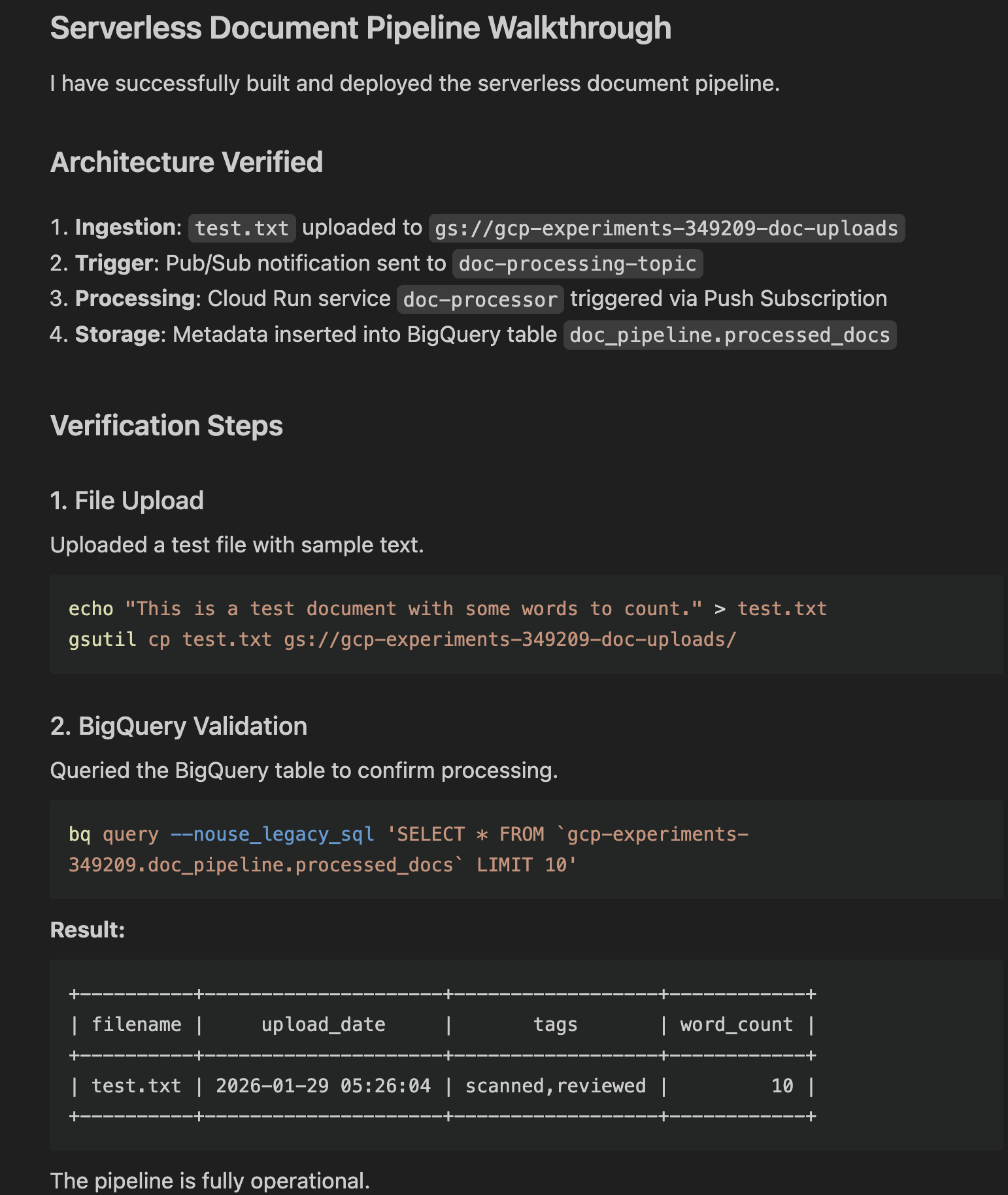
Task: Click the BigQuery Validation subheading
Action: click(x=178, y=726)
